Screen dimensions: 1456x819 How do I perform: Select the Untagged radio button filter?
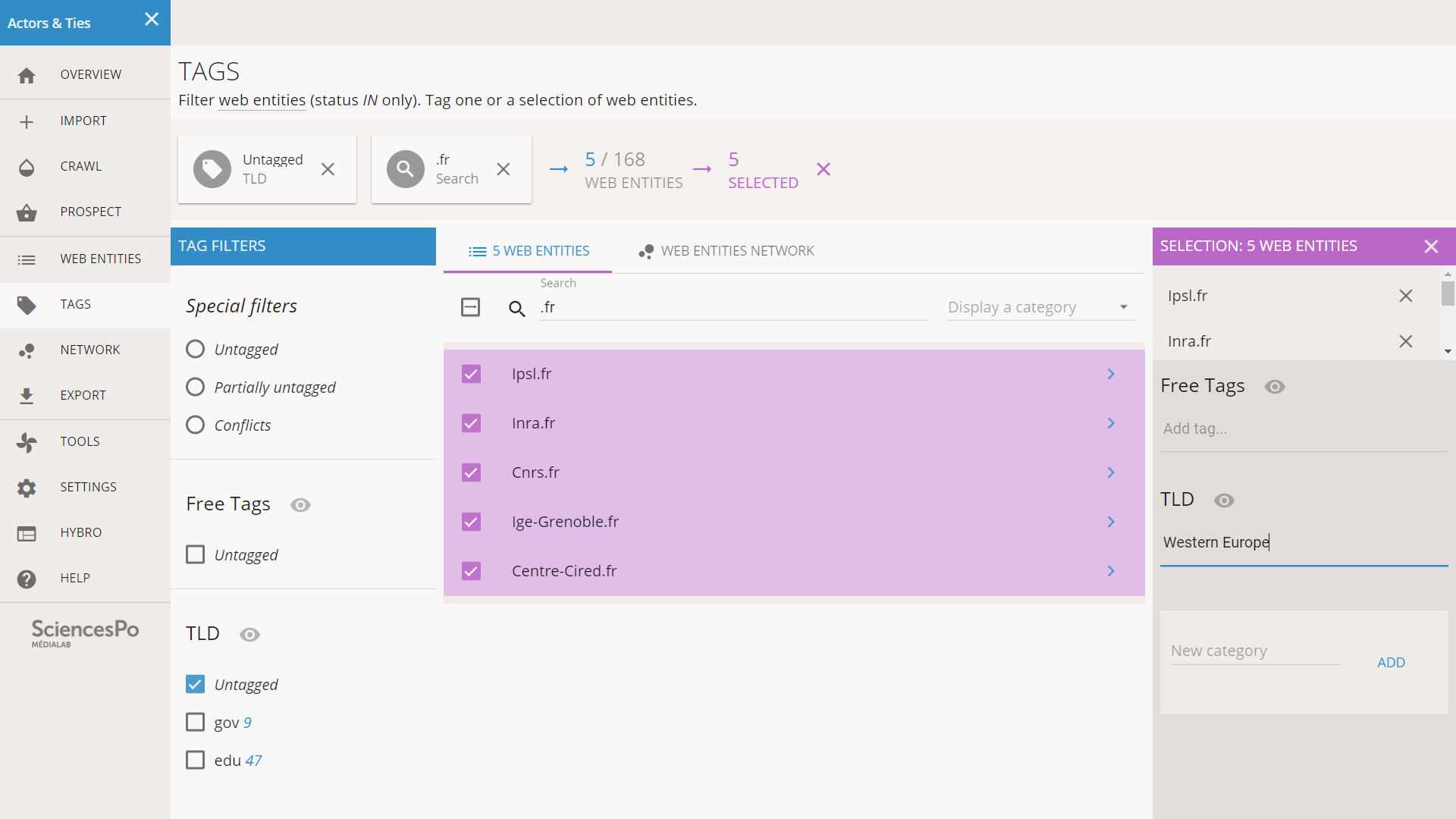click(195, 349)
